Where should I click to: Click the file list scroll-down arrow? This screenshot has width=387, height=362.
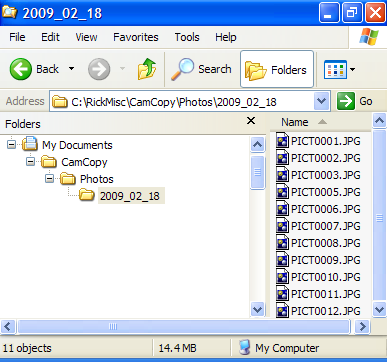[x=379, y=310]
